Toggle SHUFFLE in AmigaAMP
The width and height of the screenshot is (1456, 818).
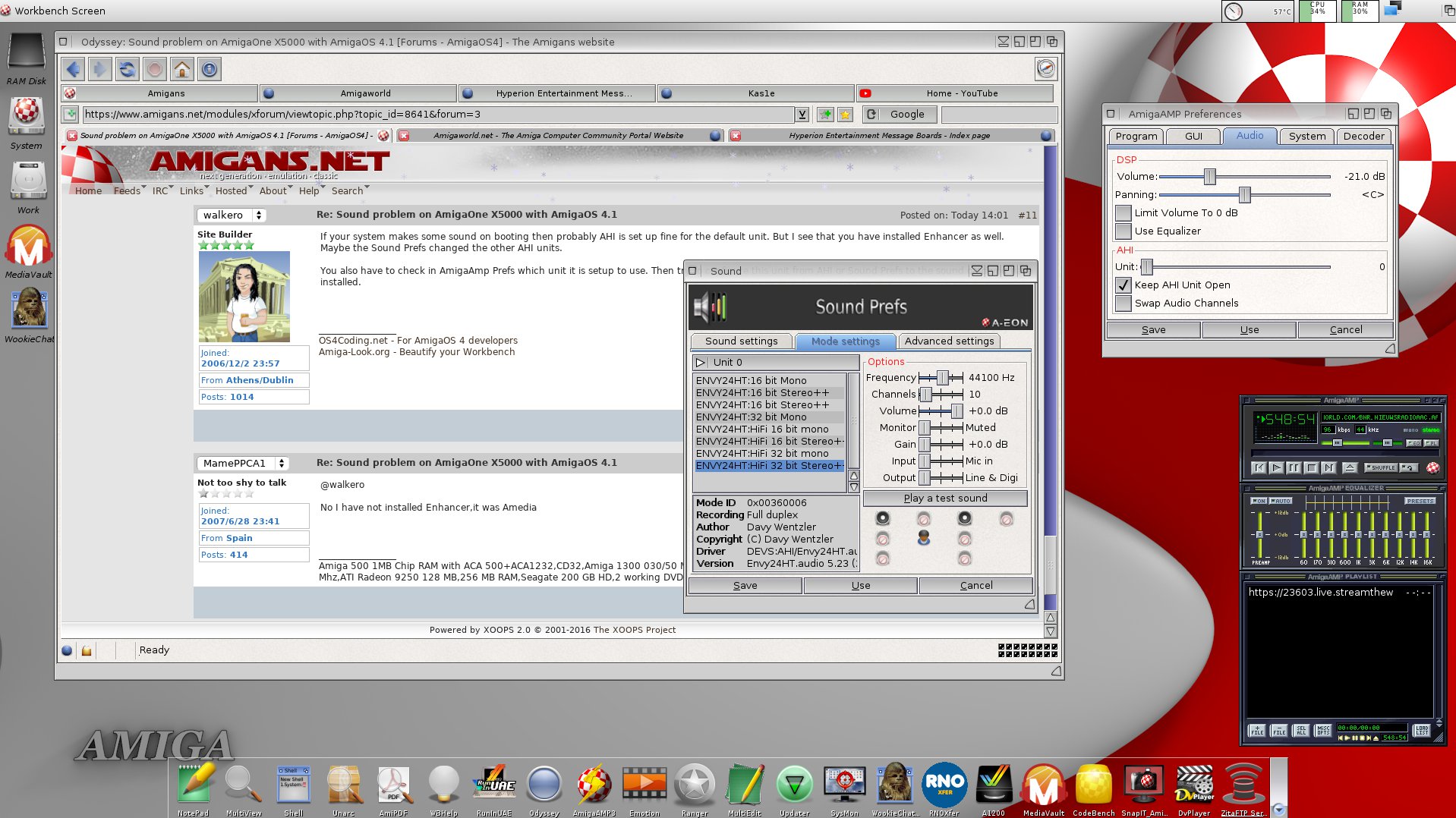1381,467
